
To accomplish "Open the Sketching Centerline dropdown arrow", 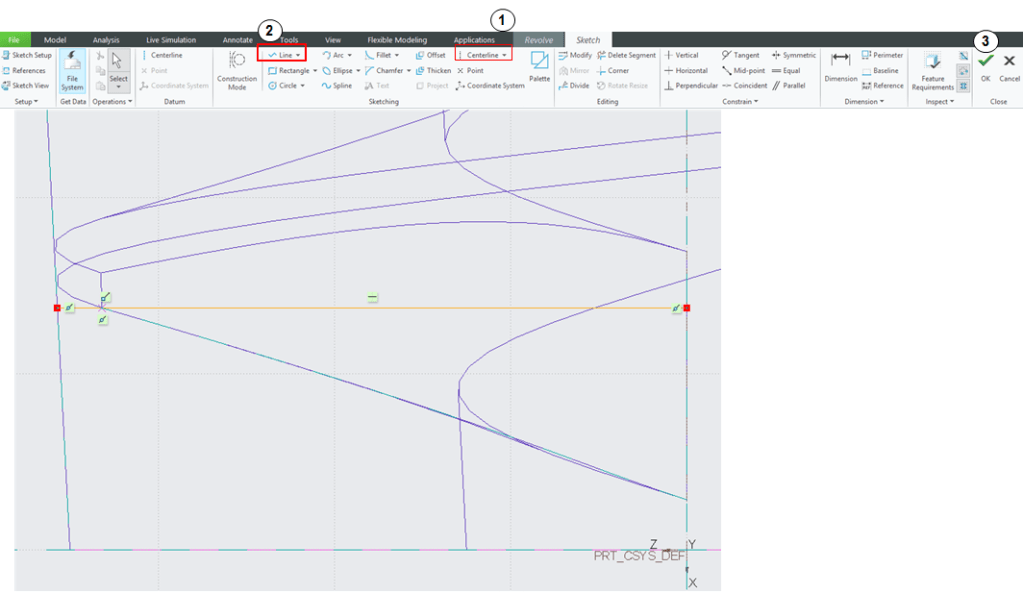I will click(x=505, y=55).
